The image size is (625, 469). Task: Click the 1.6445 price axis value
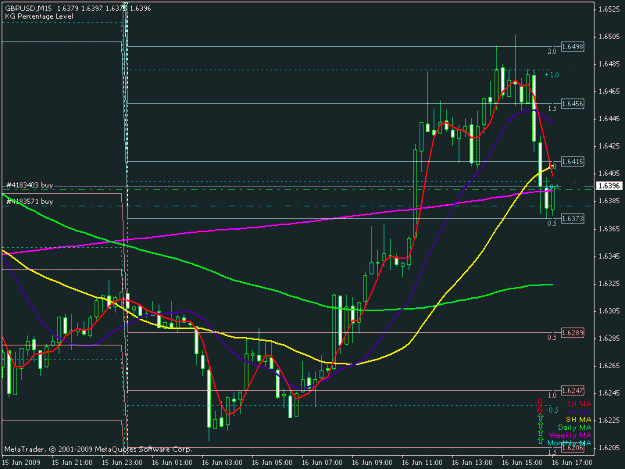(x=609, y=119)
